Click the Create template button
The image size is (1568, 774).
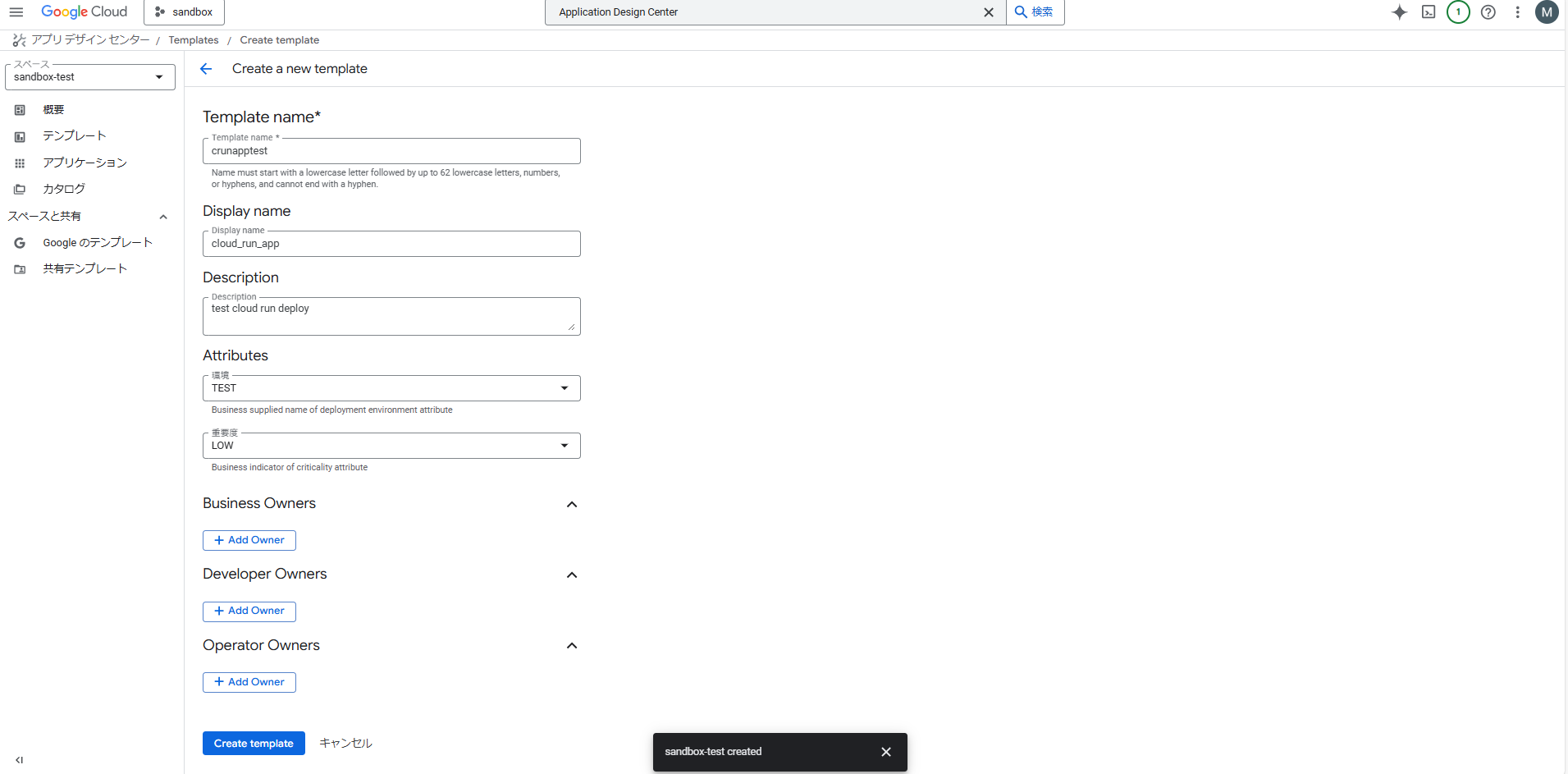click(254, 743)
